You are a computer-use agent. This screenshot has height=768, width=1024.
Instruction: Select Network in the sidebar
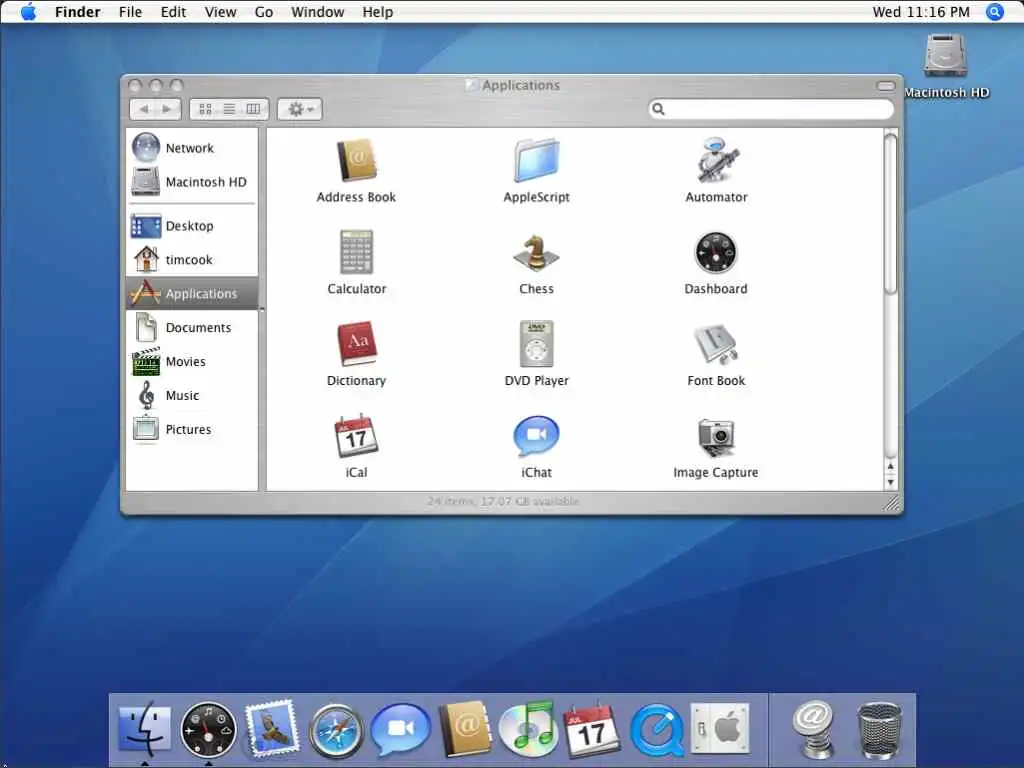click(192, 148)
